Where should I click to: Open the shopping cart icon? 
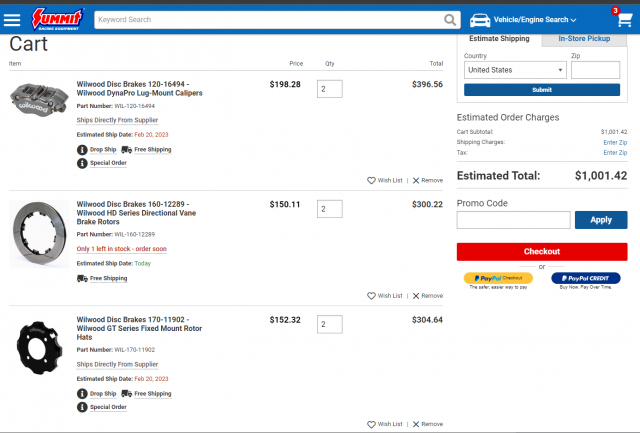624,19
